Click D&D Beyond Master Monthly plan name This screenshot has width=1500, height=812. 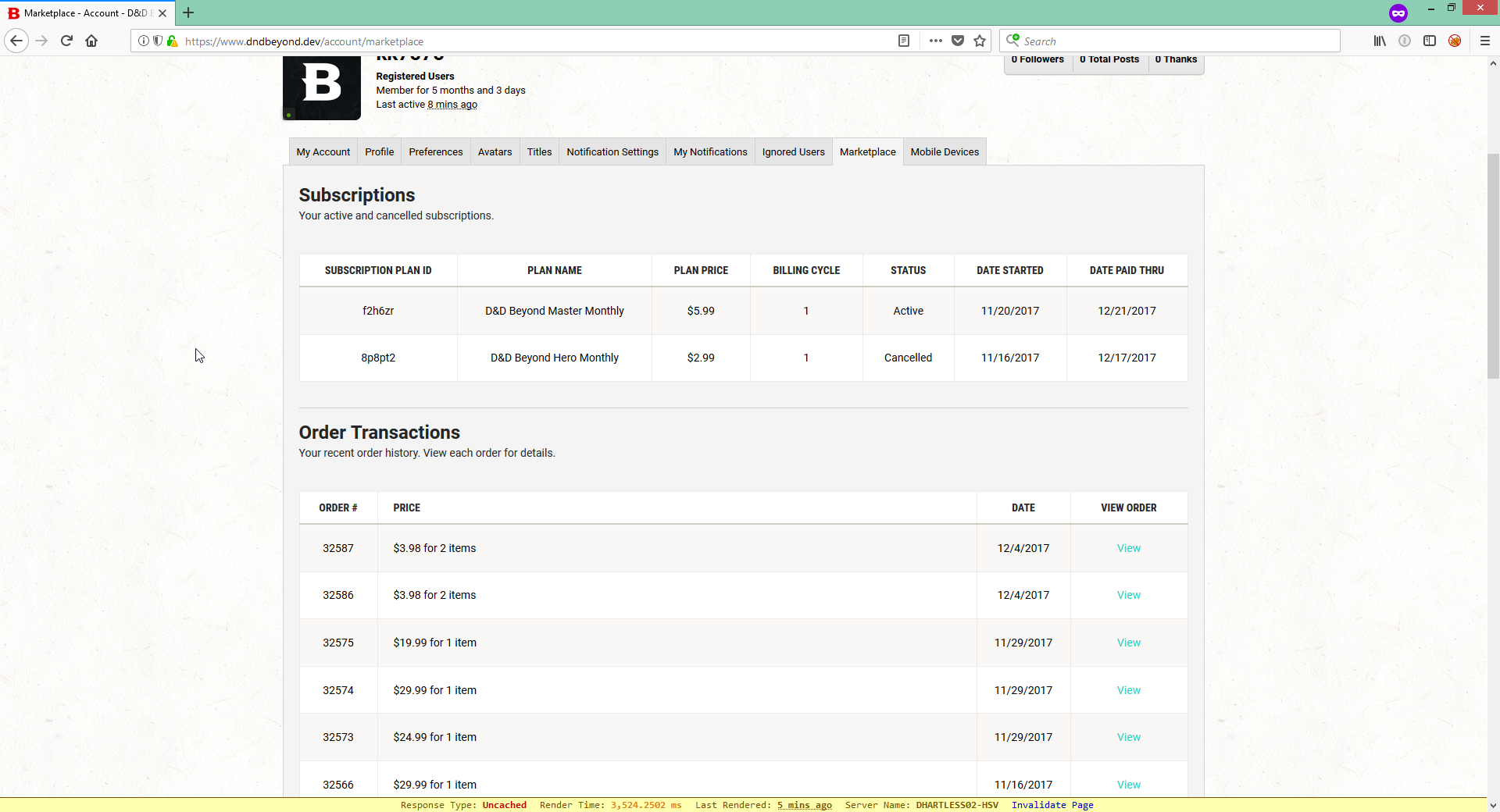coord(555,311)
